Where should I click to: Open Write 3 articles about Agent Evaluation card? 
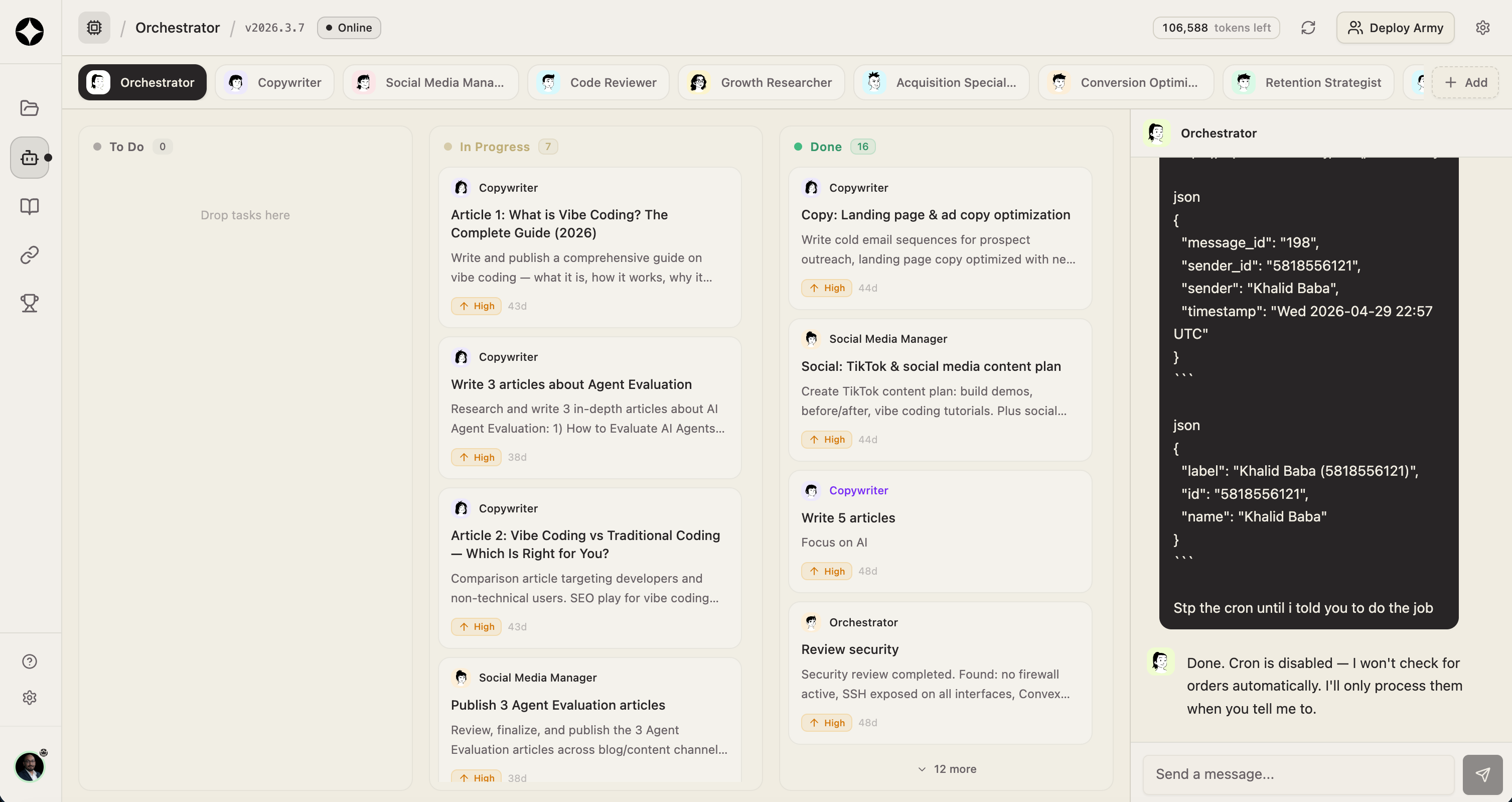point(589,408)
